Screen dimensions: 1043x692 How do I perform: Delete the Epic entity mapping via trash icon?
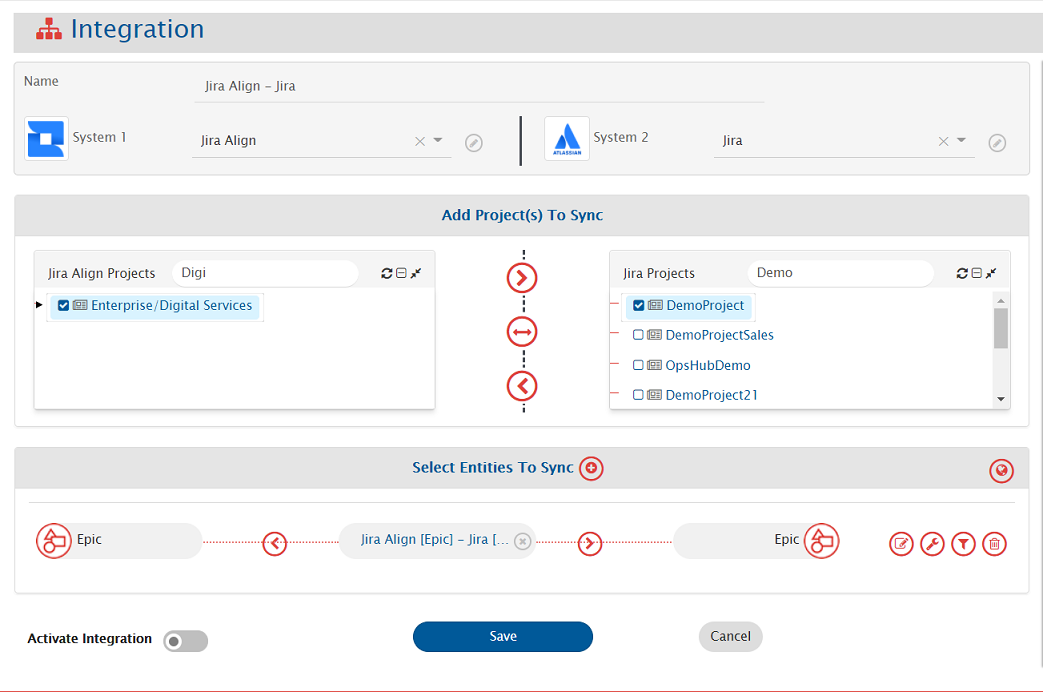(994, 544)
